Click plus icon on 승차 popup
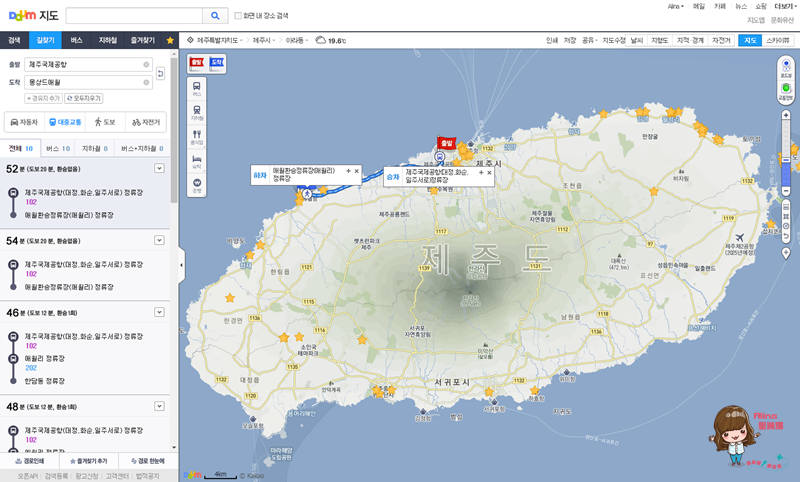Viewport: 800px width, 482px height. pyautogui.click(x=481, y=173)
